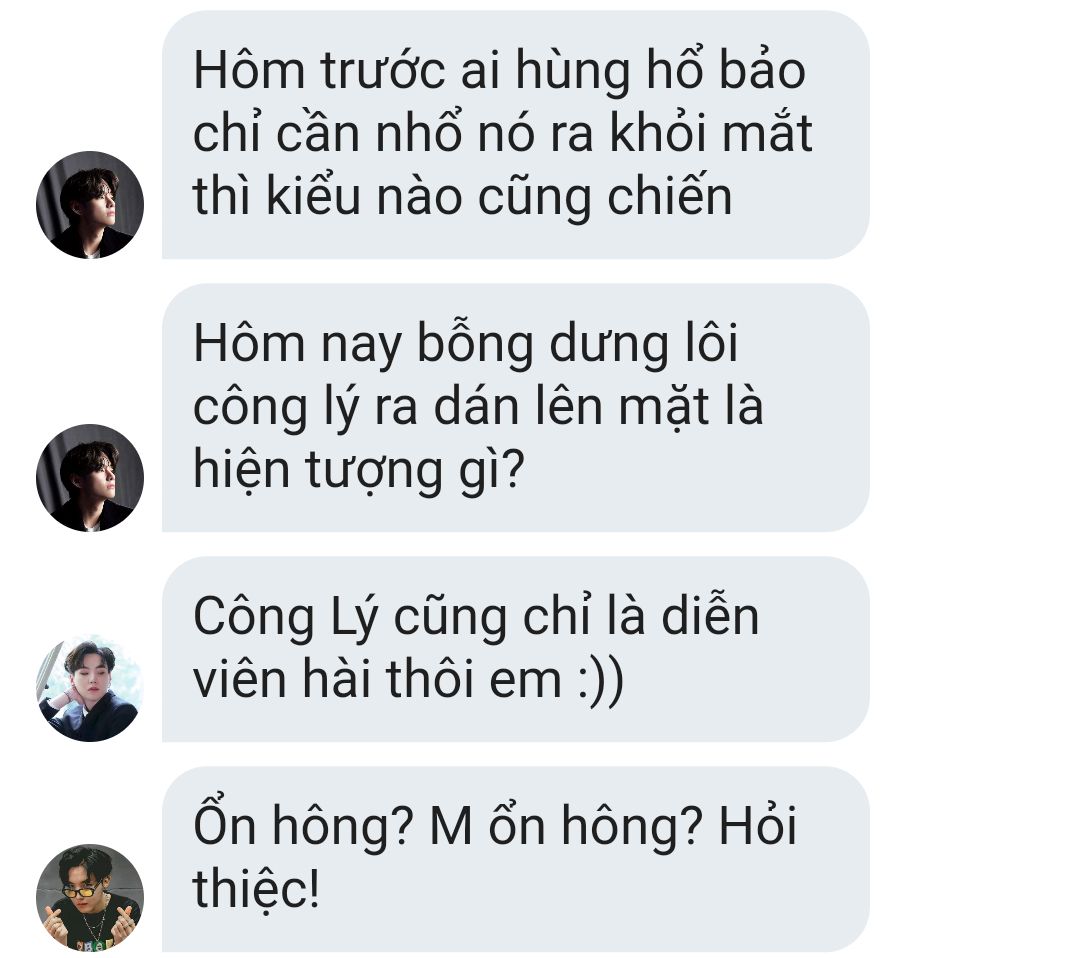Screen dimensions: 1080x958
Task: Click the word 'thiệc!' in last message
Action: coord(256,888)
